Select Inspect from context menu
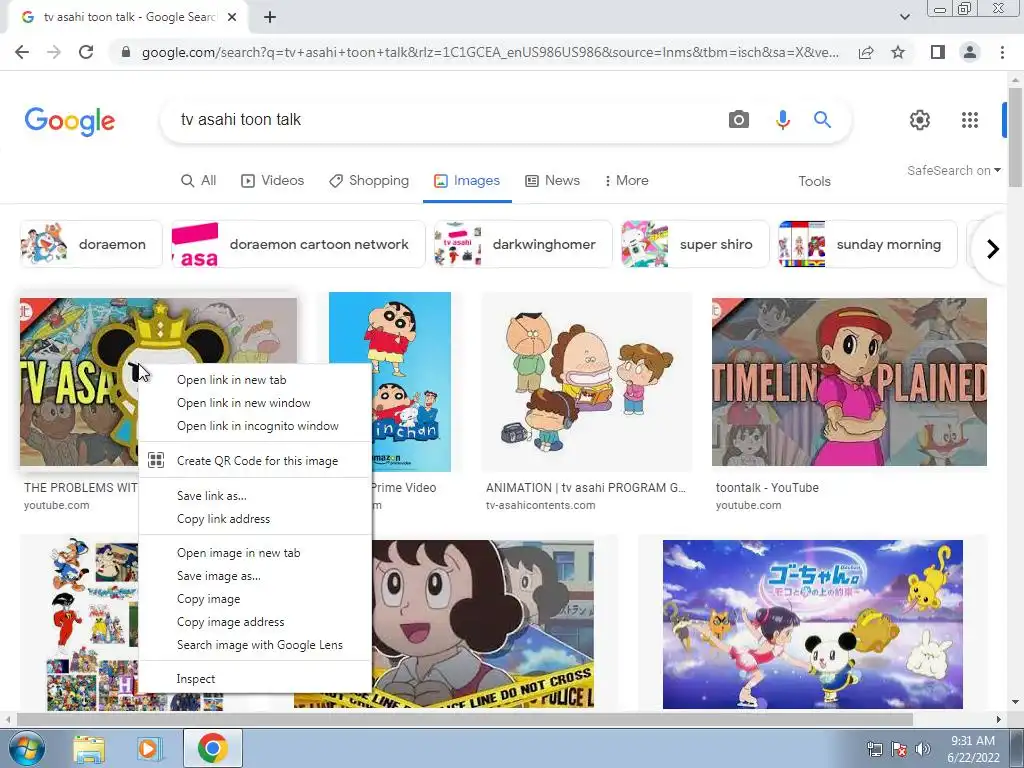 [x=255, y=679]
